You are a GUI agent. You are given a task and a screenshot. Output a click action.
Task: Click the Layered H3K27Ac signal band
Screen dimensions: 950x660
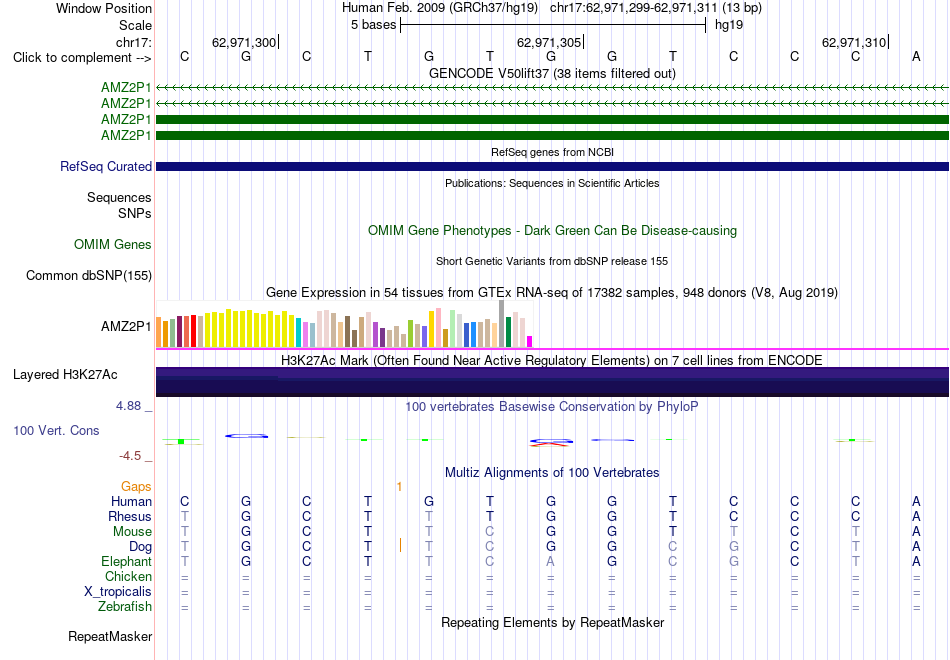[x=553, y=382]
